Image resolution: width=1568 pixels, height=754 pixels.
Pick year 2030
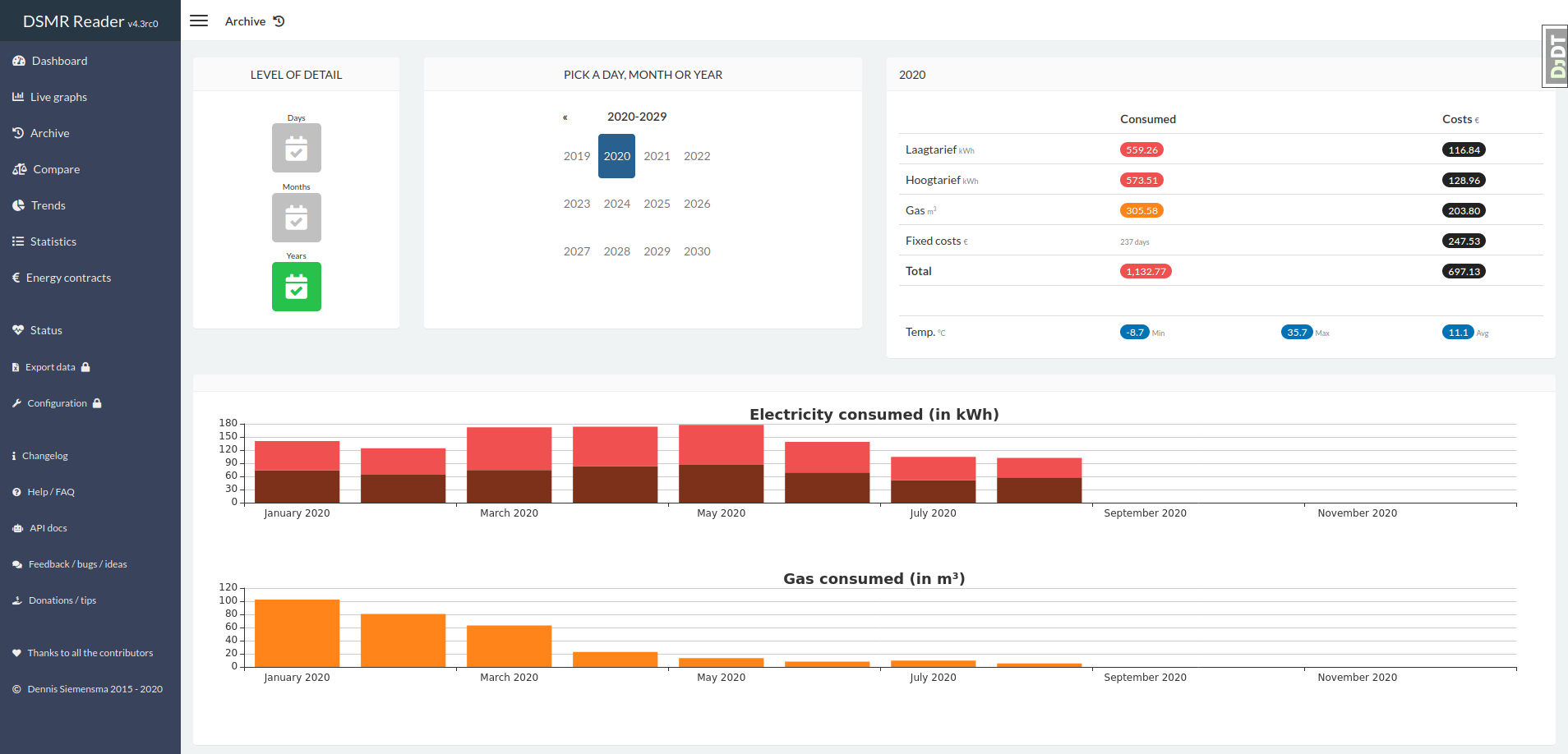(697, 251)
